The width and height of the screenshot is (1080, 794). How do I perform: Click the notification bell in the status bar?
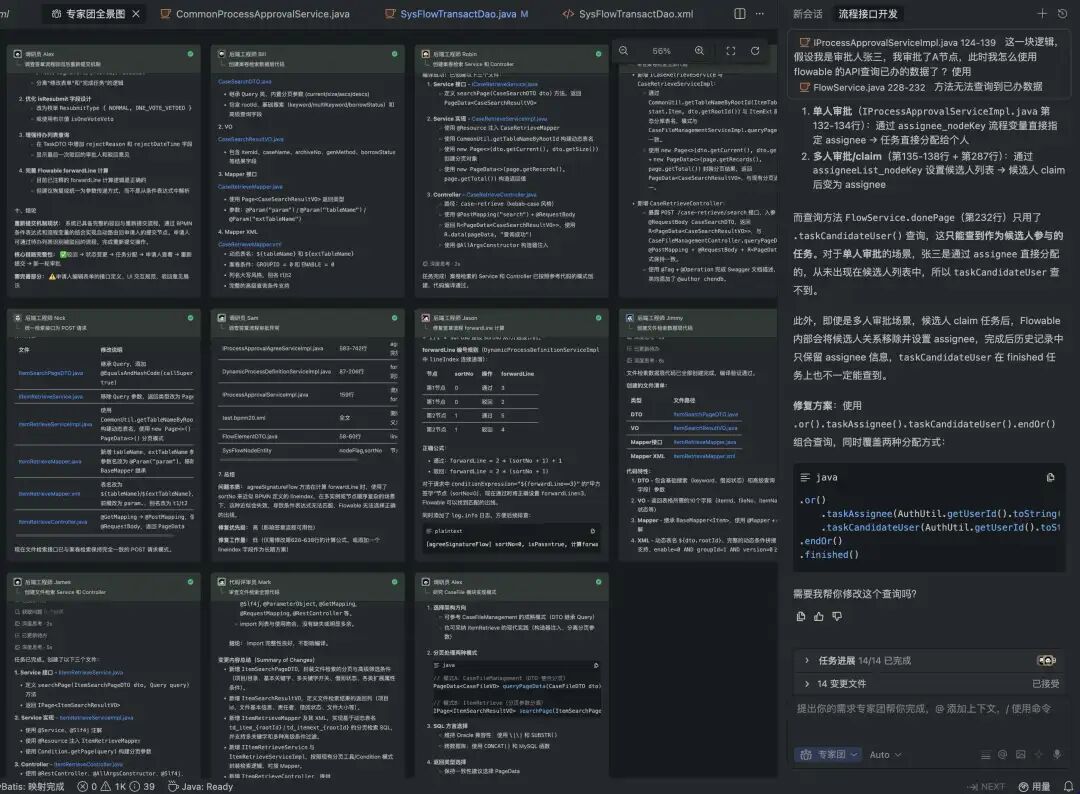[1066, 786]
